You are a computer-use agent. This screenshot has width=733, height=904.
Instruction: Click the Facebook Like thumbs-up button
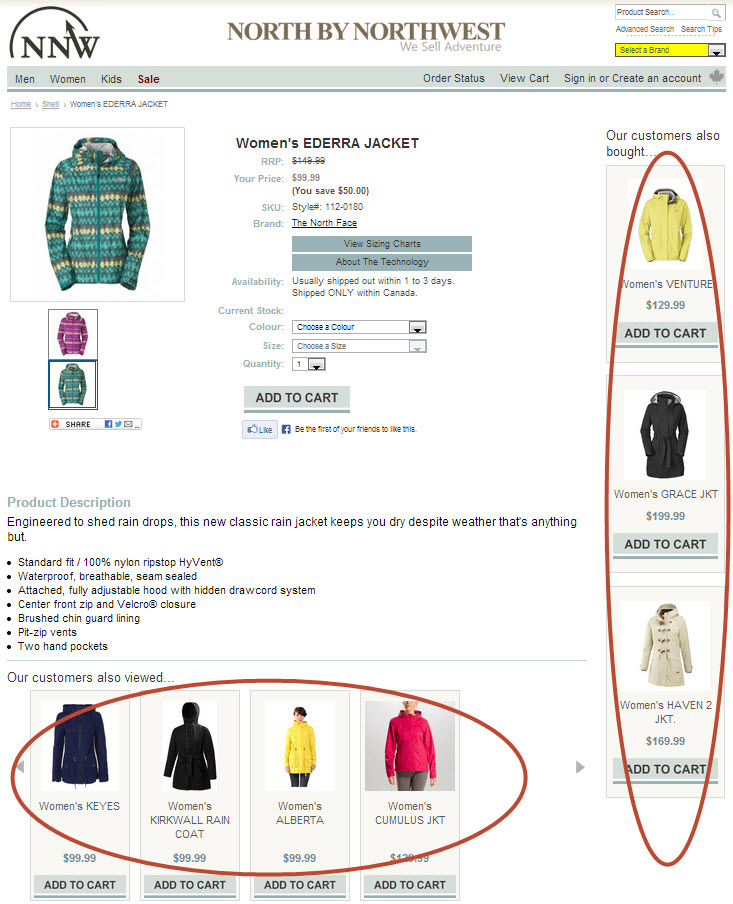[x=260, y=430]
